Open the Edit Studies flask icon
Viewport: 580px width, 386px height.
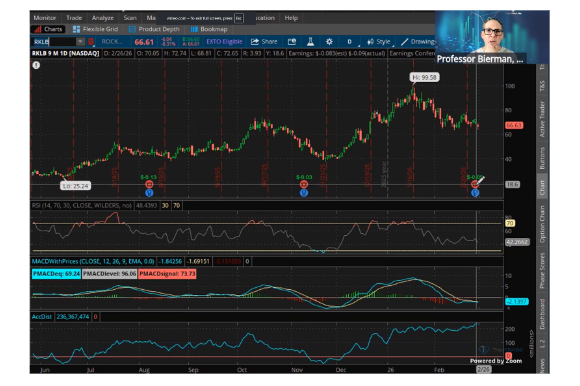click(310, 42)
